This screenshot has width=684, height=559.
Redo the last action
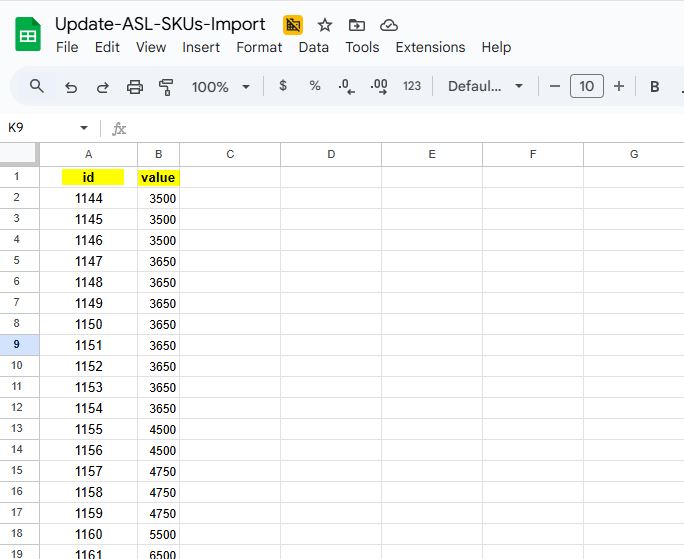click(103, 87)
